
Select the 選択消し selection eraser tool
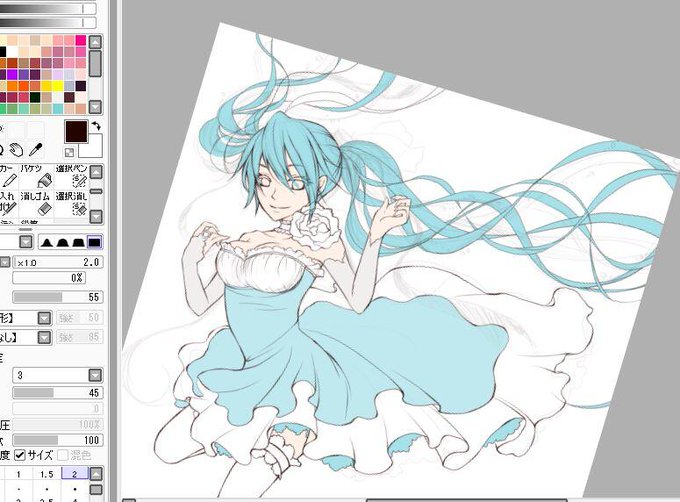point(72,203)
